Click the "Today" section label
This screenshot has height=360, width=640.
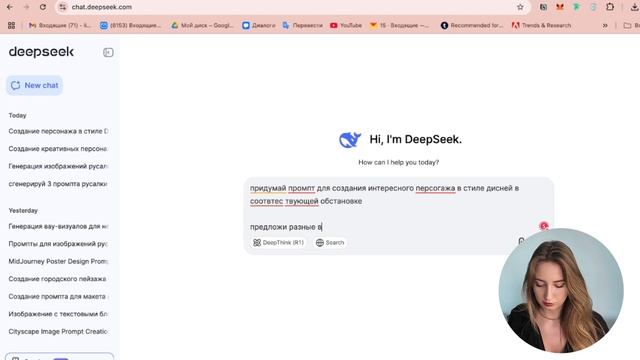[18, 116]
